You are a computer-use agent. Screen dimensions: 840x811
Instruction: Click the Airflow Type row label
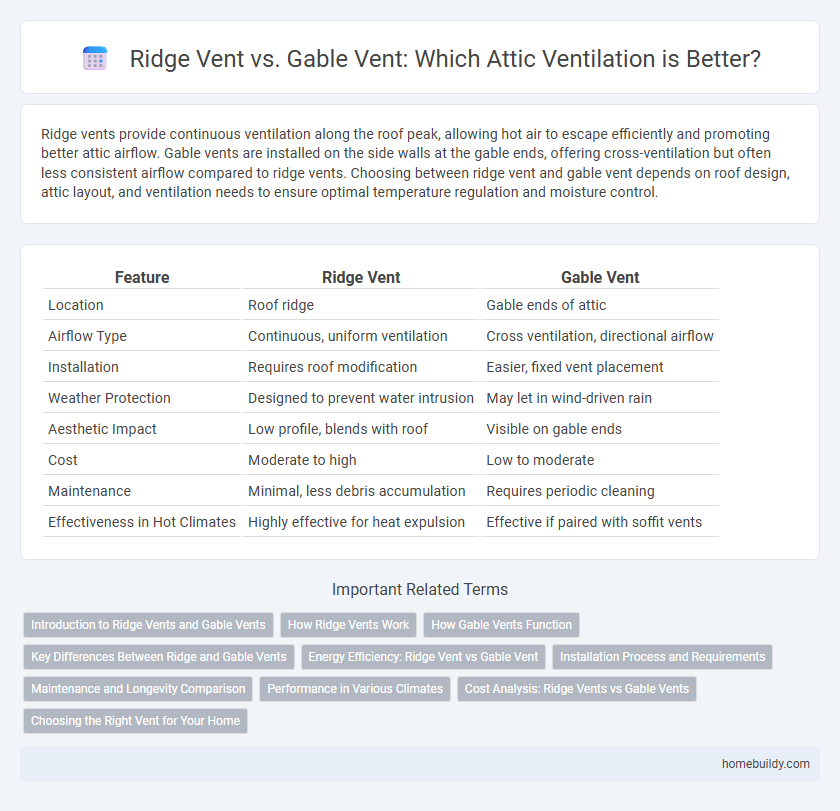(x=87, y=336)
